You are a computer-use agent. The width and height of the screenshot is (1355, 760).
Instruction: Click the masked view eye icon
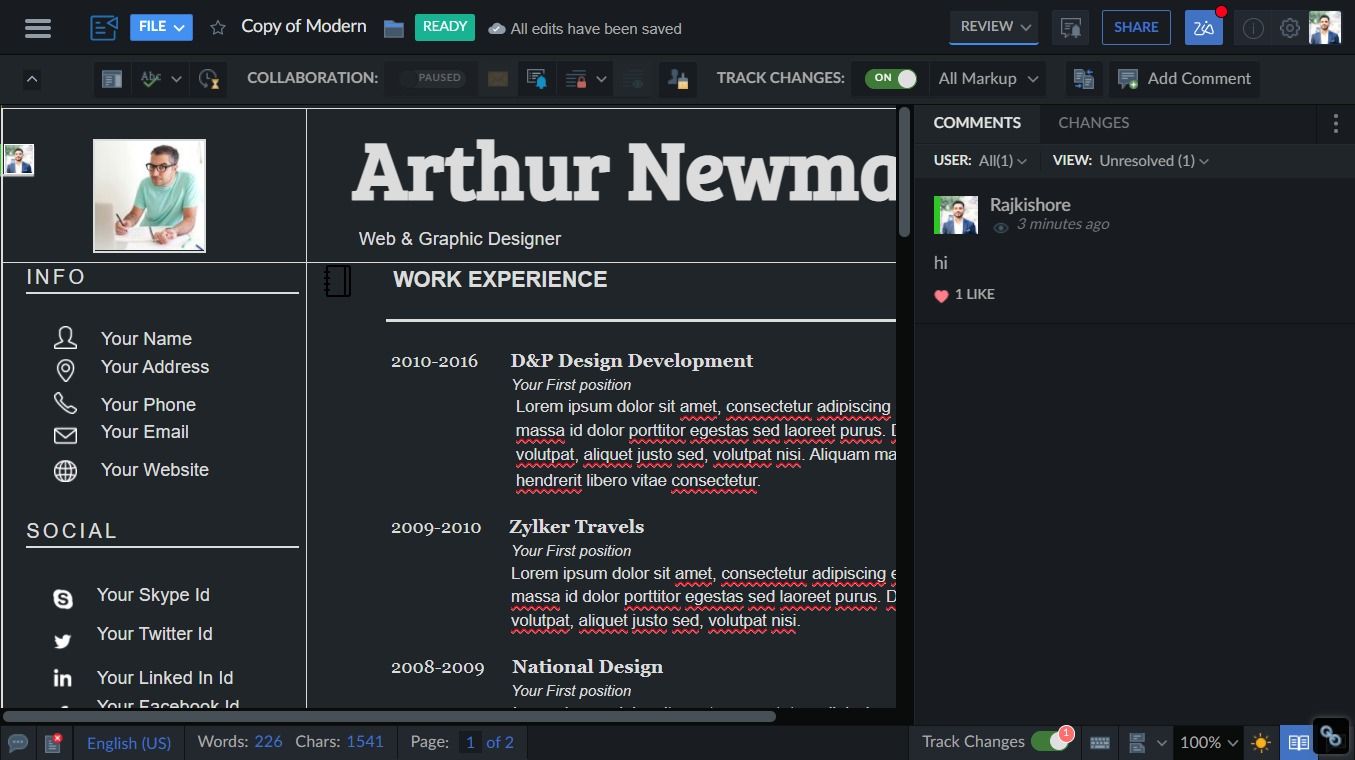click(634, 79)
